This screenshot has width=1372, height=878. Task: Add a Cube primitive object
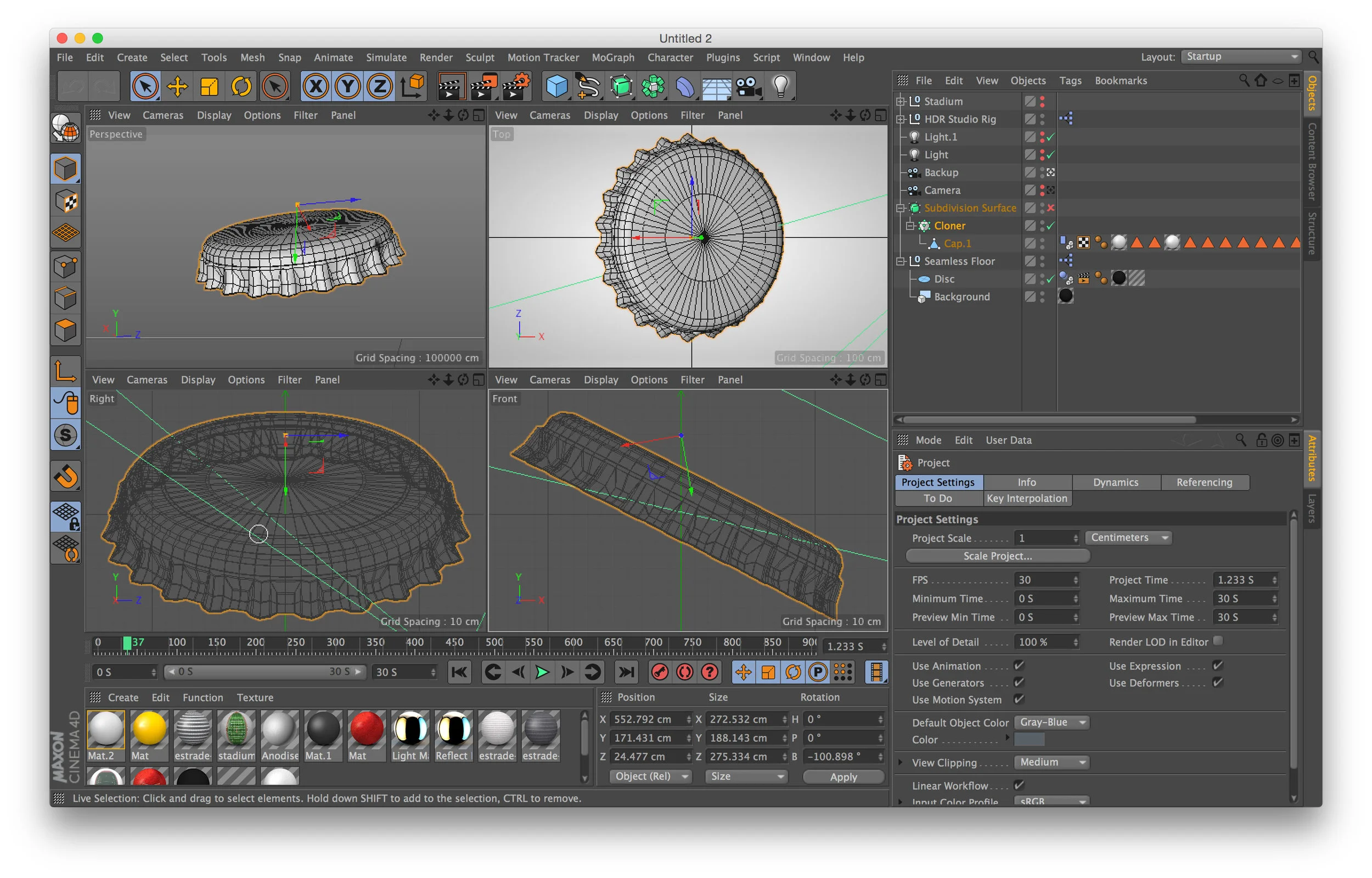(556, 87)
